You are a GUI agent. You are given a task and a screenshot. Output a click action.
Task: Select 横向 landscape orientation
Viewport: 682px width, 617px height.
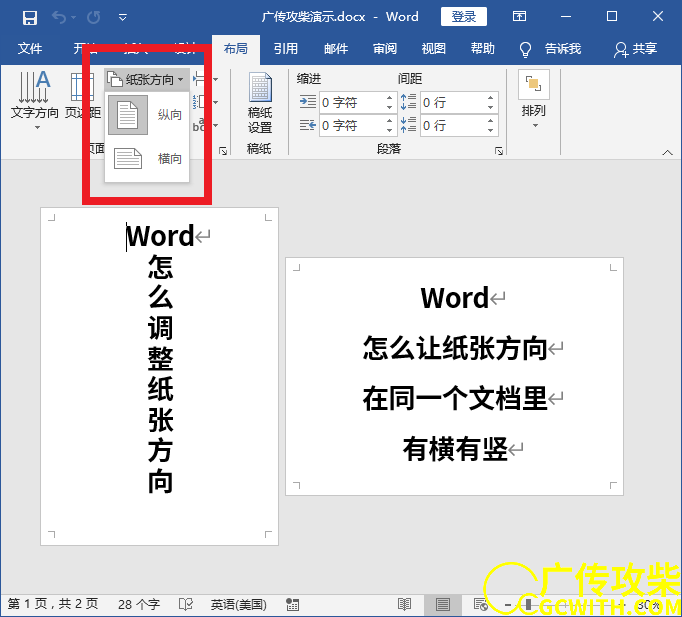147,158
